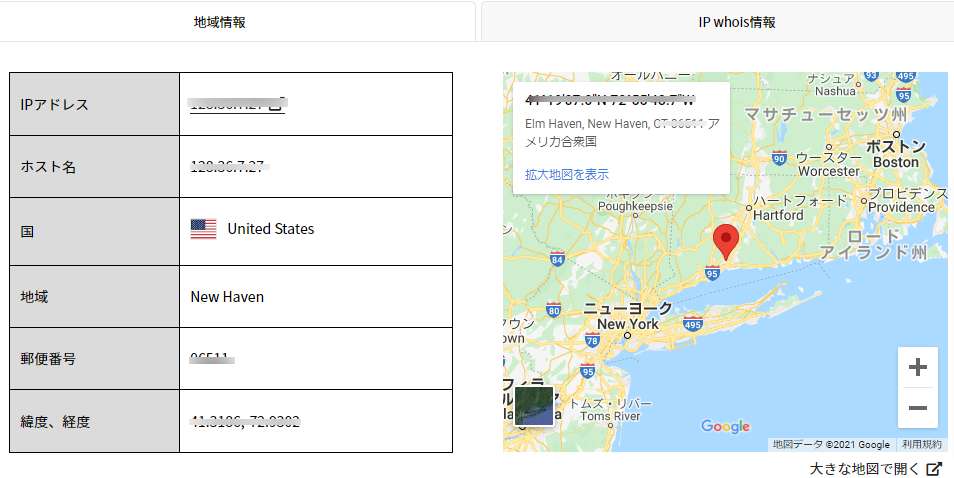The width and height of the screenshot is (954, 478).
Task: Click the New York label on the map
Action: coord(627,324)
